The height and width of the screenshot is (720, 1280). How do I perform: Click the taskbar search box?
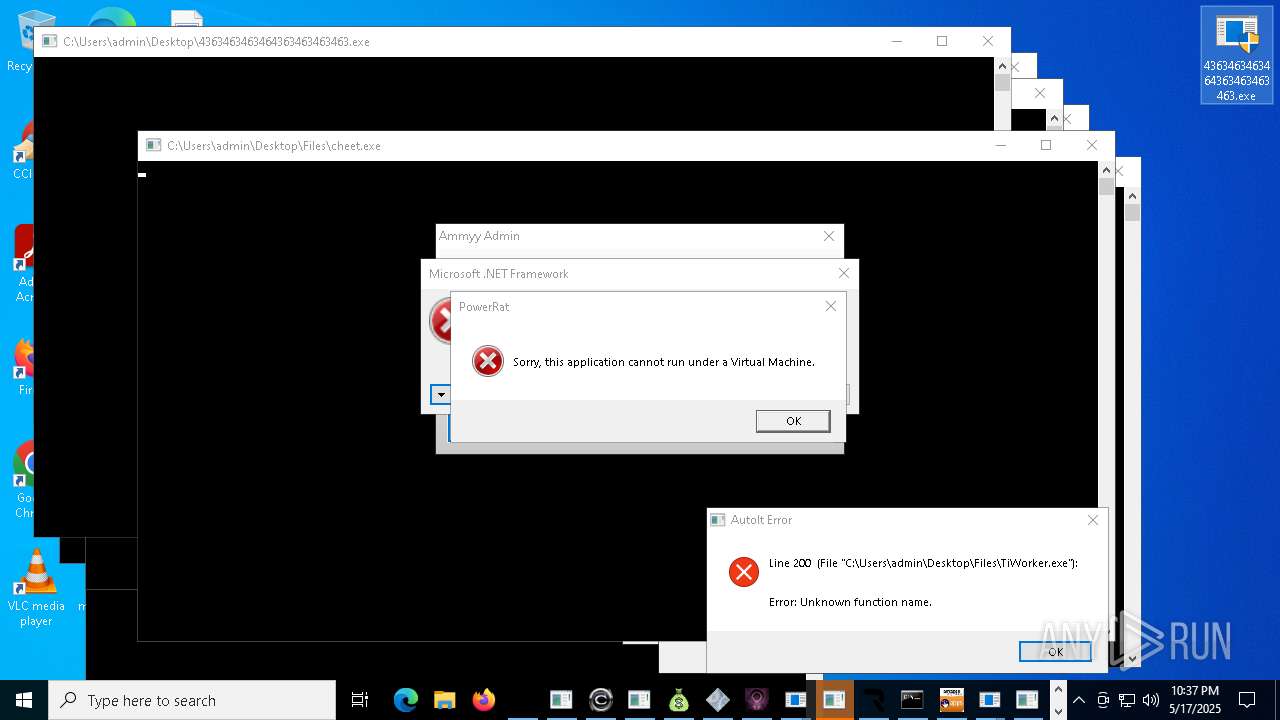pyautogui.click(x=192, y=700)
